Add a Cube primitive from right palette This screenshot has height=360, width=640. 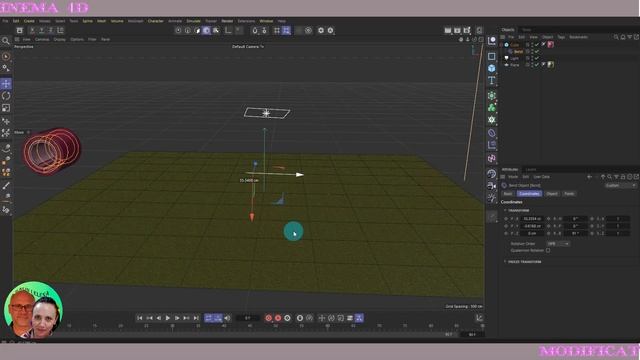492,68
